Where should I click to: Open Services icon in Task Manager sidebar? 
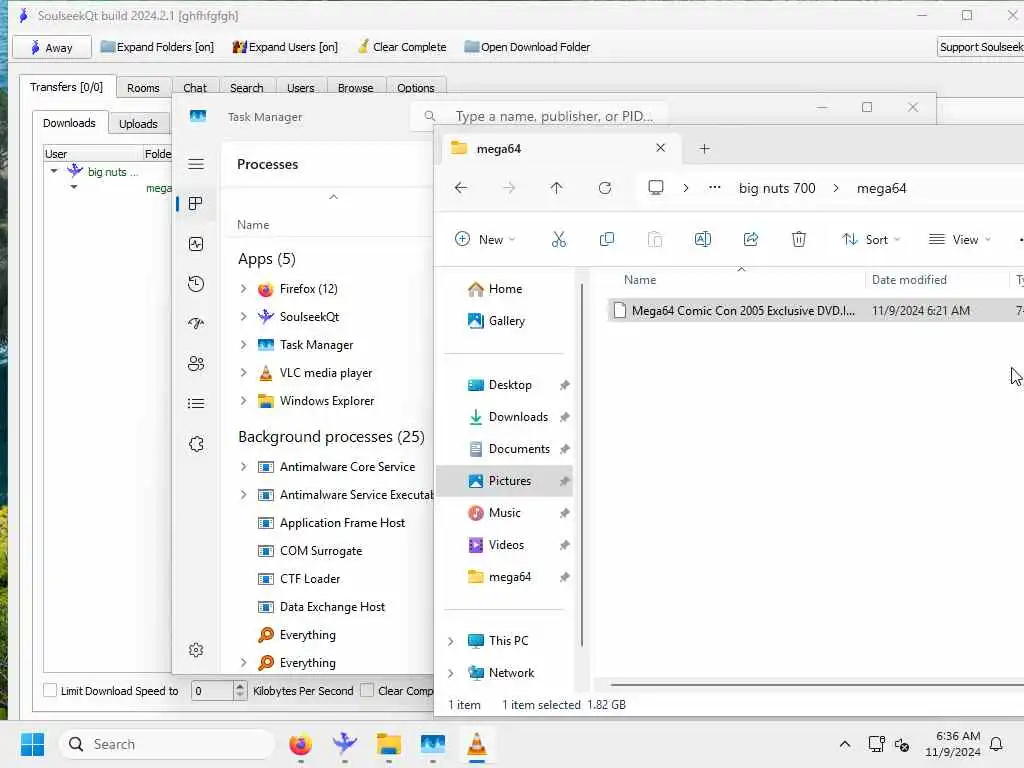(196, 444)
